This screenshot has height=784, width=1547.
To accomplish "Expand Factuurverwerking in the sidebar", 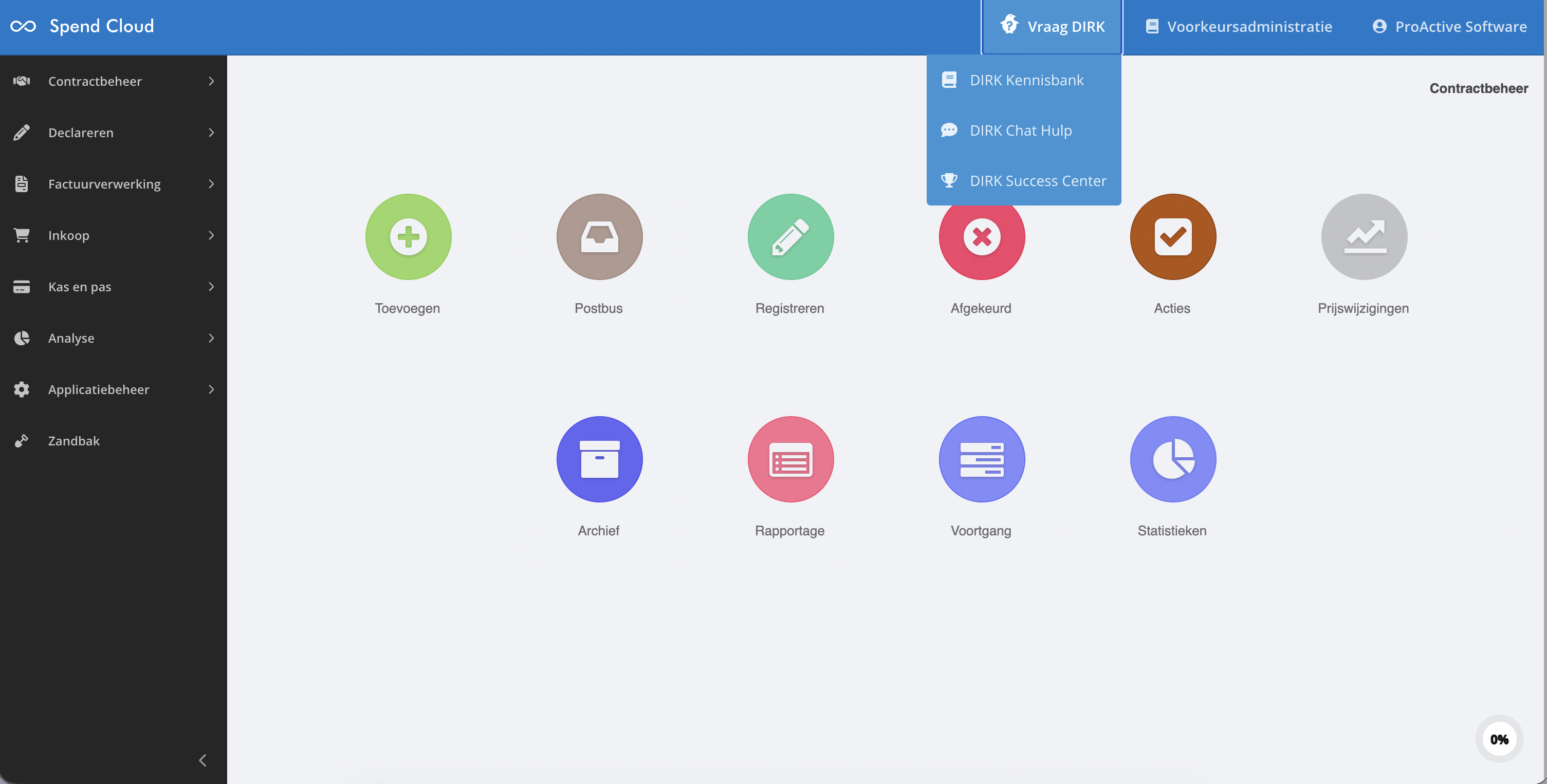I will [114, 184].
